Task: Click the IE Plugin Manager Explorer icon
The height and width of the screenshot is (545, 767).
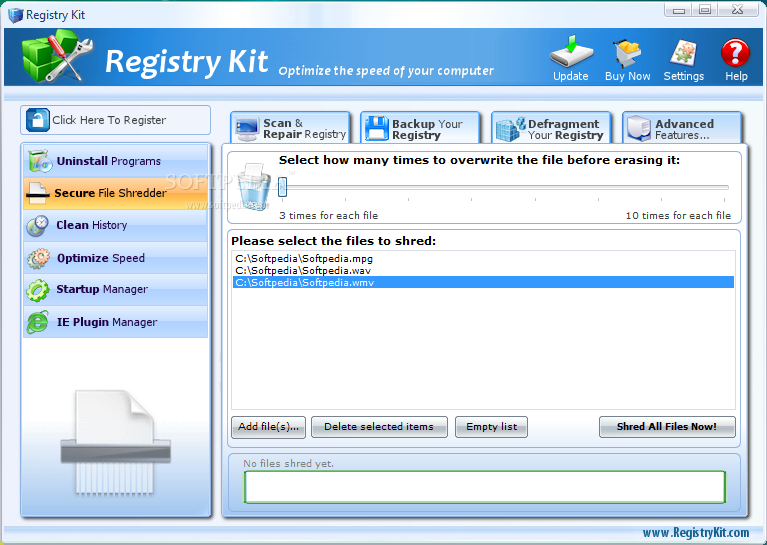Action: pos(38,322)
